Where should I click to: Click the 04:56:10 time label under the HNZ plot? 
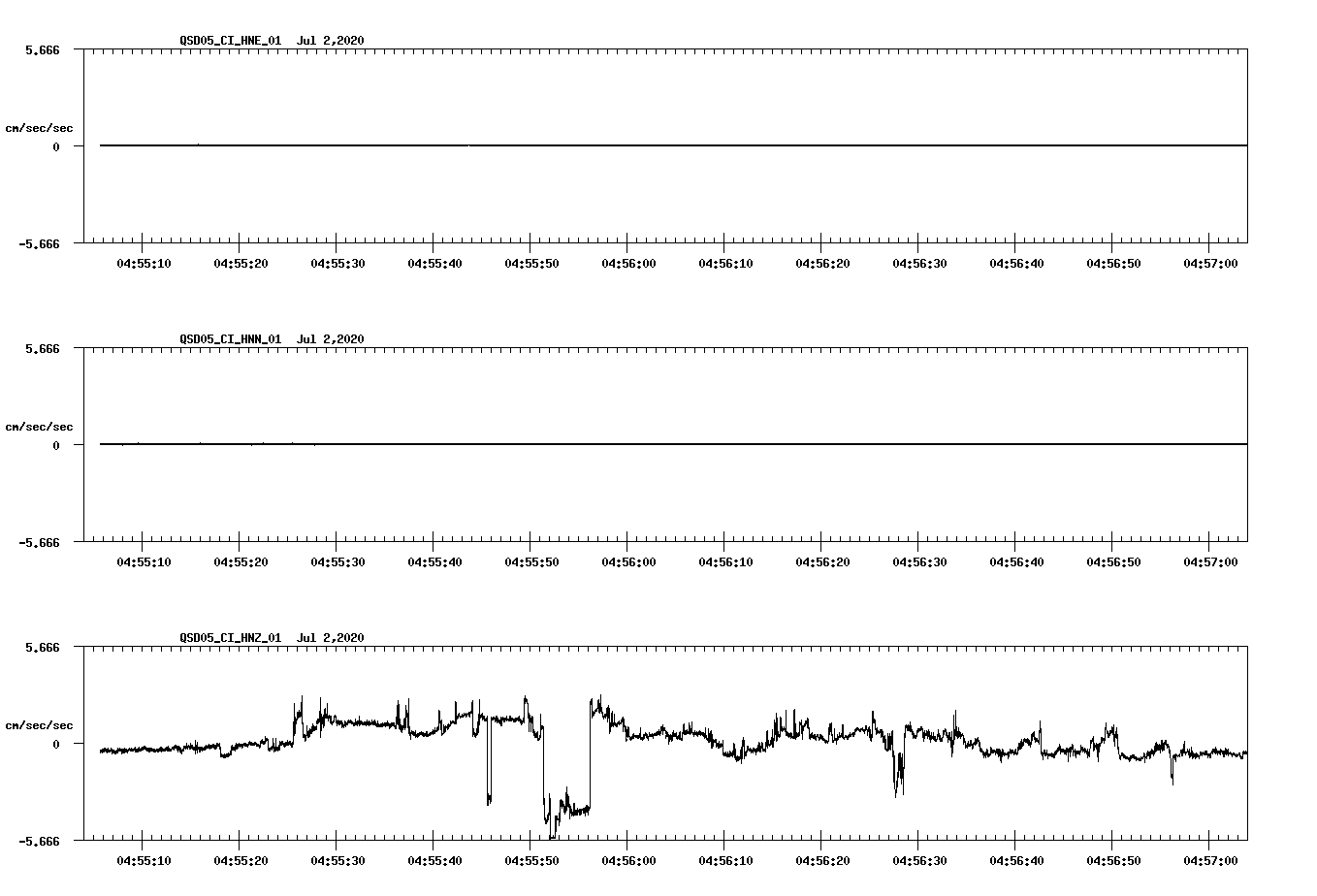pyautogui.click(x=725, y=860)
